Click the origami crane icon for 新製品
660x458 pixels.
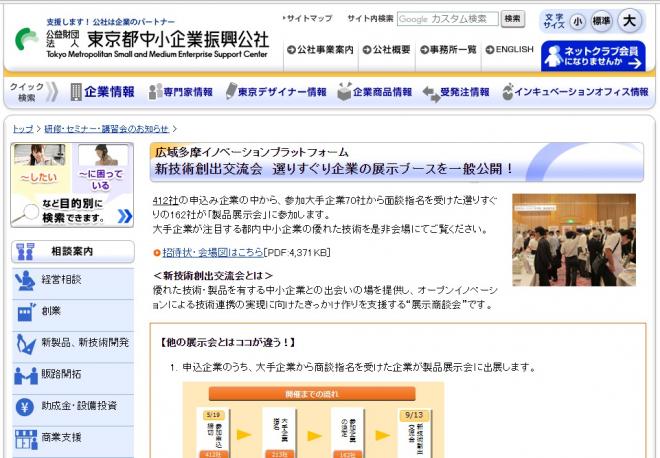point(26,344)
